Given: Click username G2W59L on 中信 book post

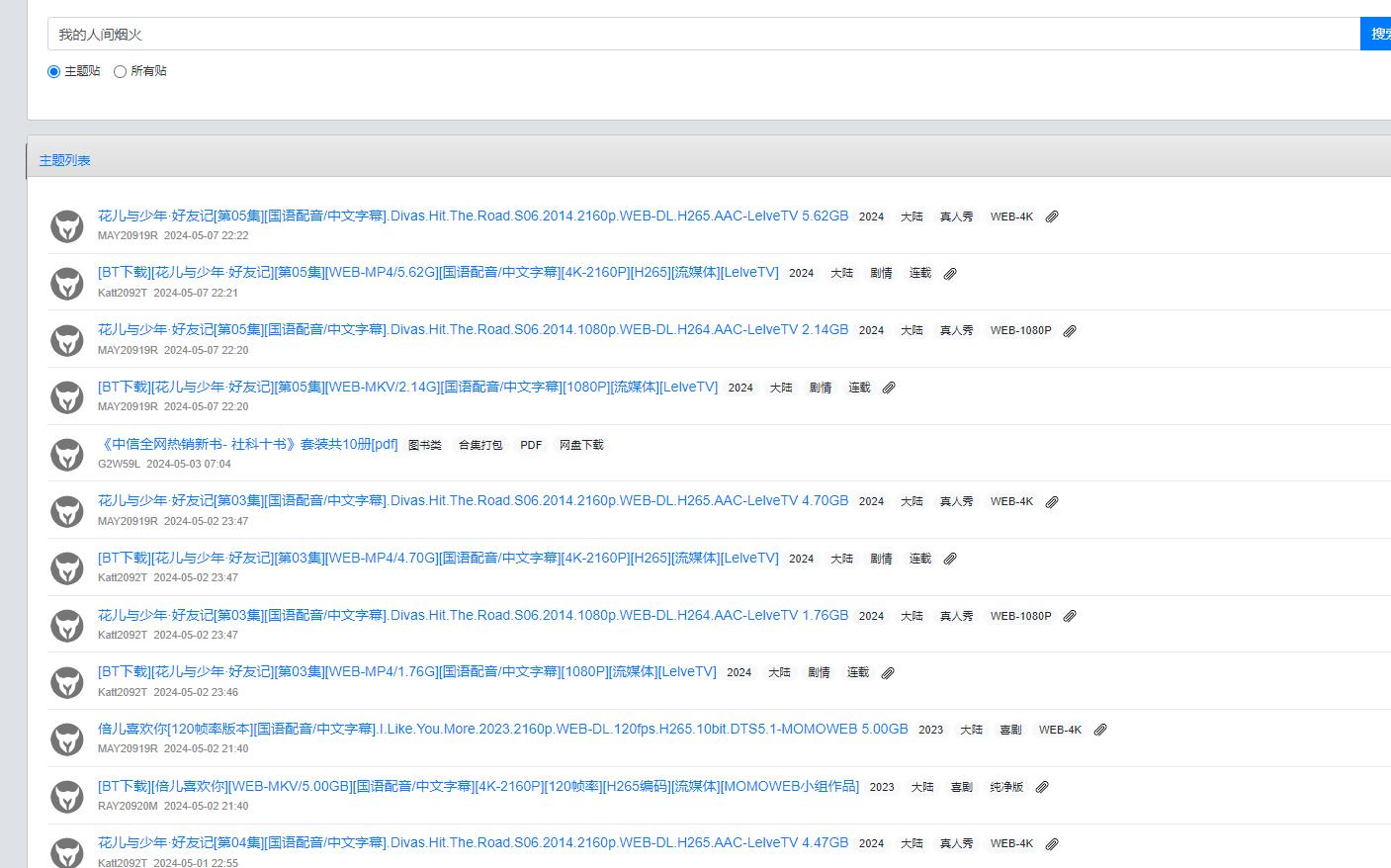Looking at the screenshot, I should [119, 464].
